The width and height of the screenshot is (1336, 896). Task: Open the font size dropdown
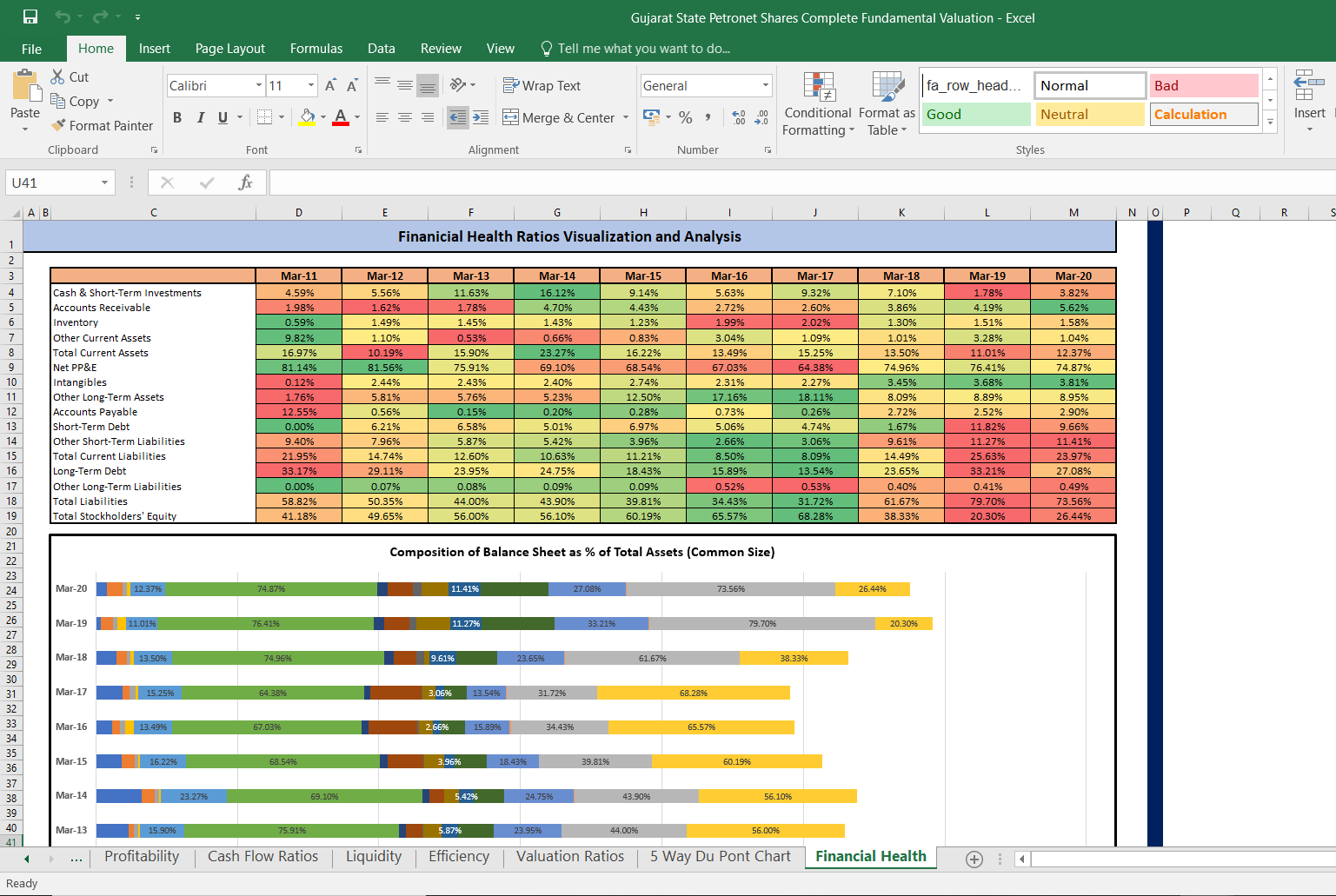(311, 85)
